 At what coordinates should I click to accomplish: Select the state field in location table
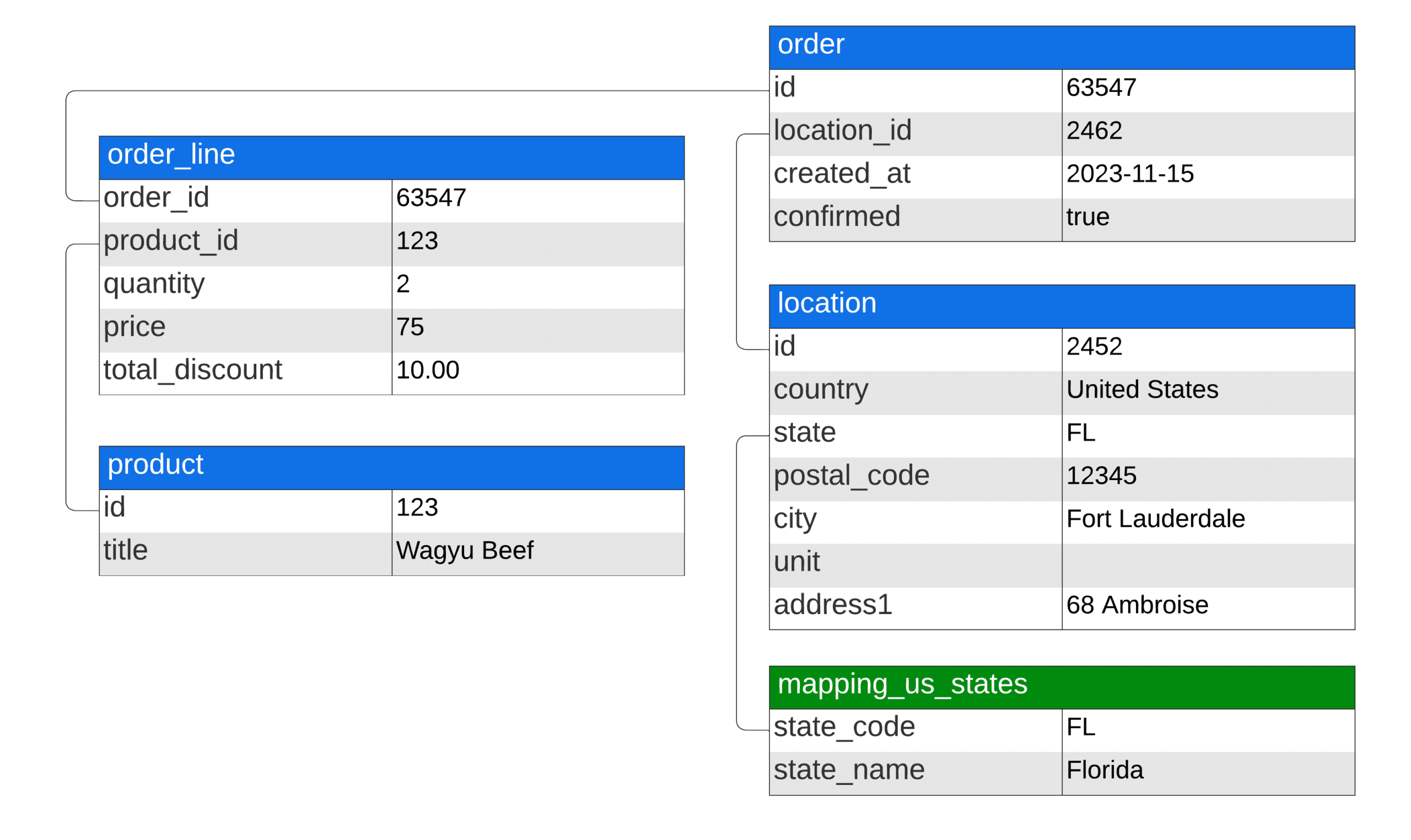coord(804,432)
